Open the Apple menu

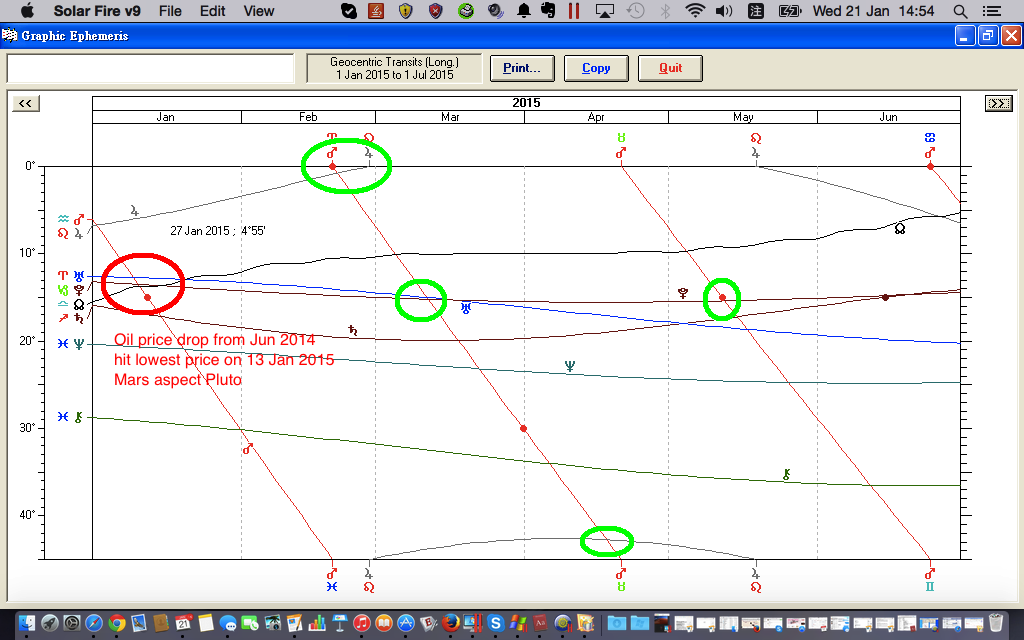(x=27, y=10)
